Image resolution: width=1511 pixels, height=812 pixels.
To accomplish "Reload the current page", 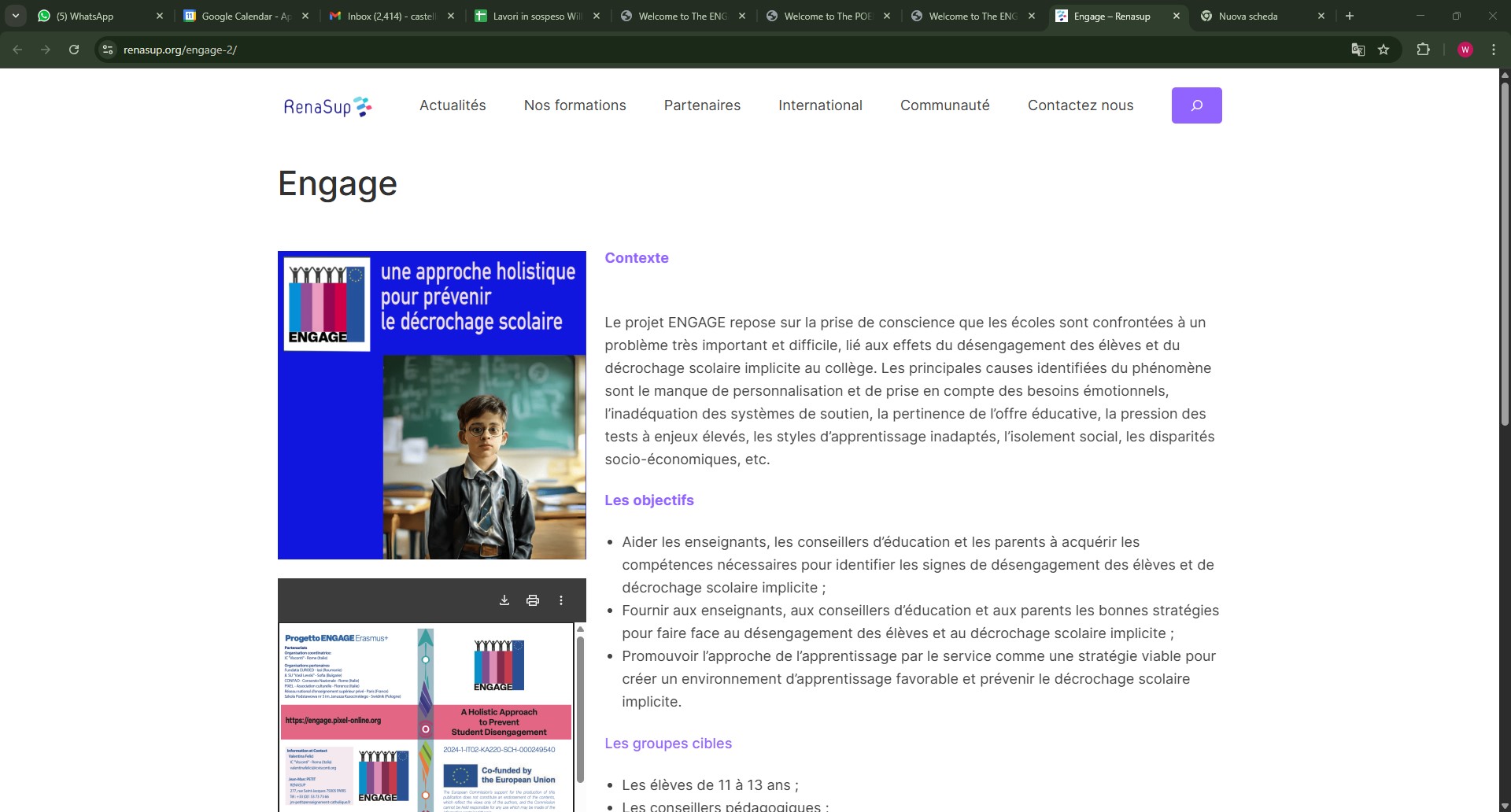I will click(x=74, y=50).
